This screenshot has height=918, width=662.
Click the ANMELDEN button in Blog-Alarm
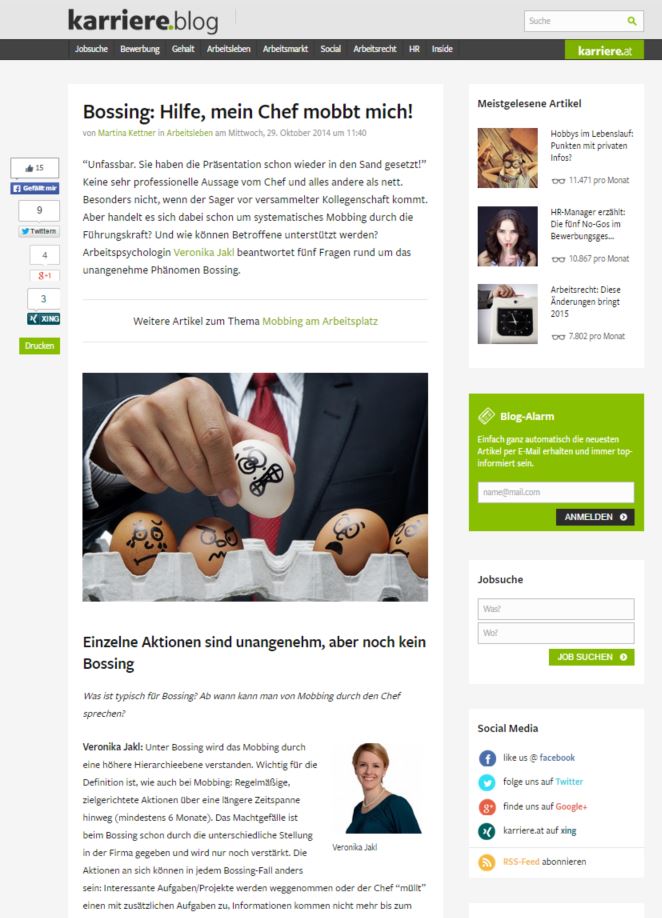[595, 517]
